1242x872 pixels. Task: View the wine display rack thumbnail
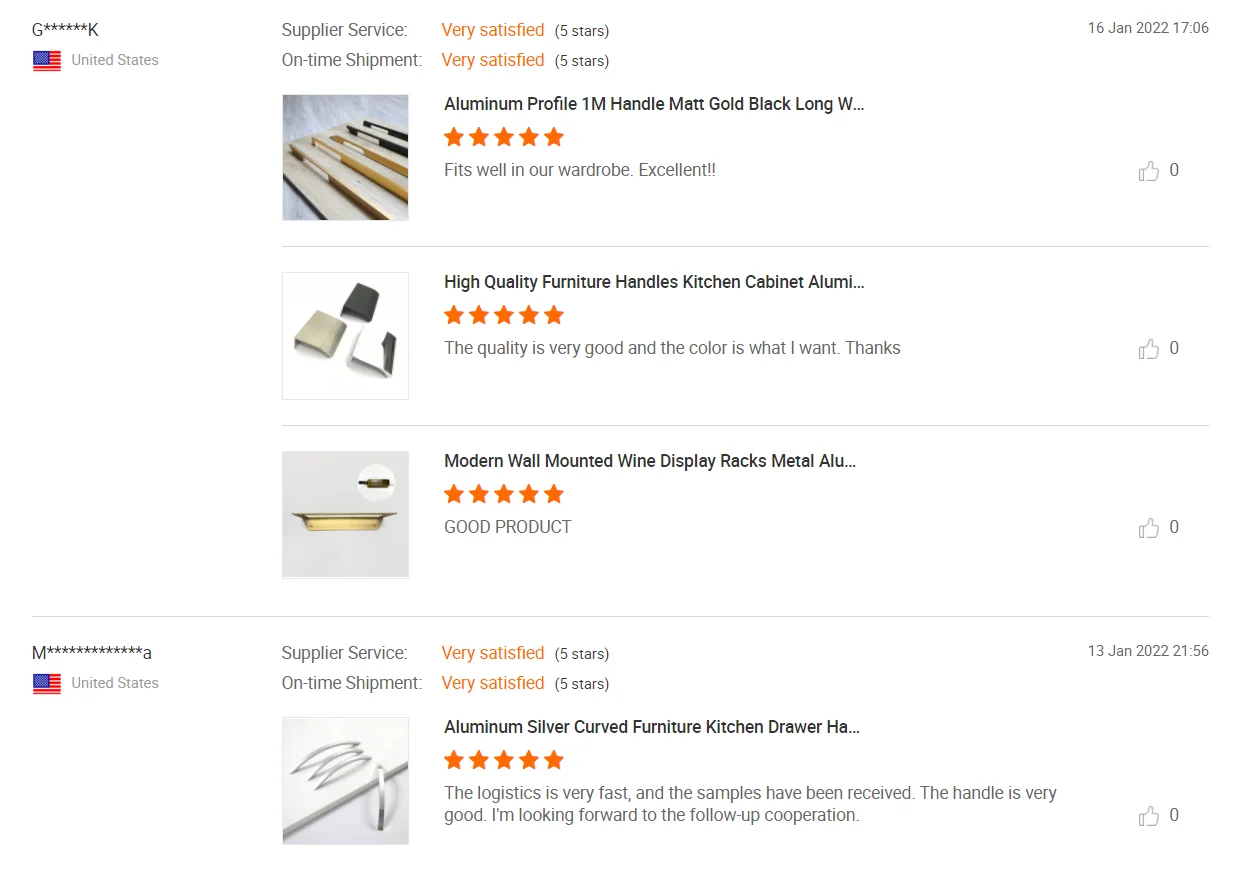[345, 514]
